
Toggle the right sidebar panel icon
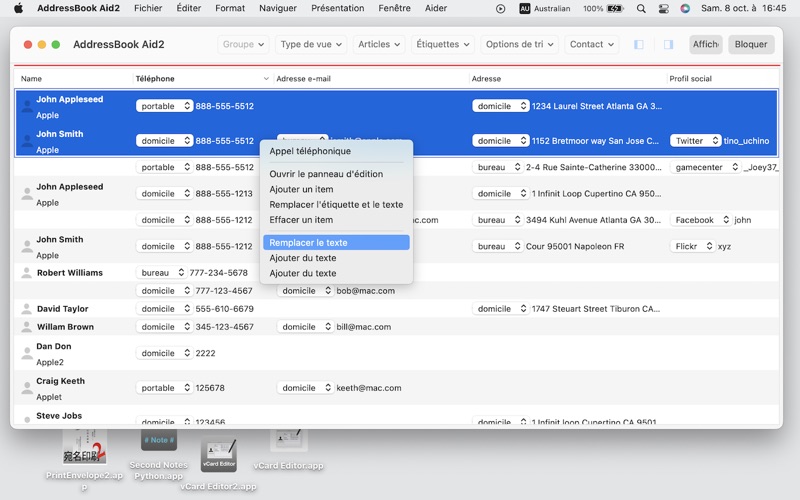tap(668, 44)
